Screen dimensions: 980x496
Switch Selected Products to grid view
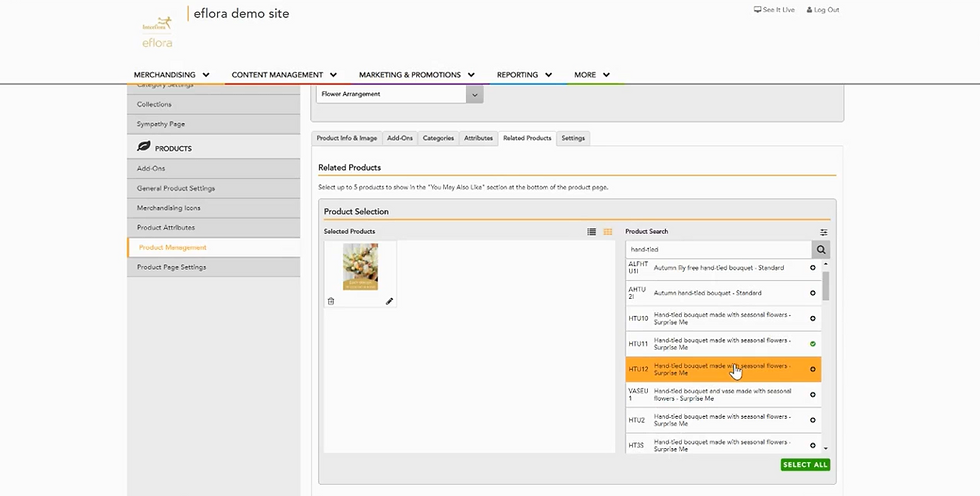point(608,232)
